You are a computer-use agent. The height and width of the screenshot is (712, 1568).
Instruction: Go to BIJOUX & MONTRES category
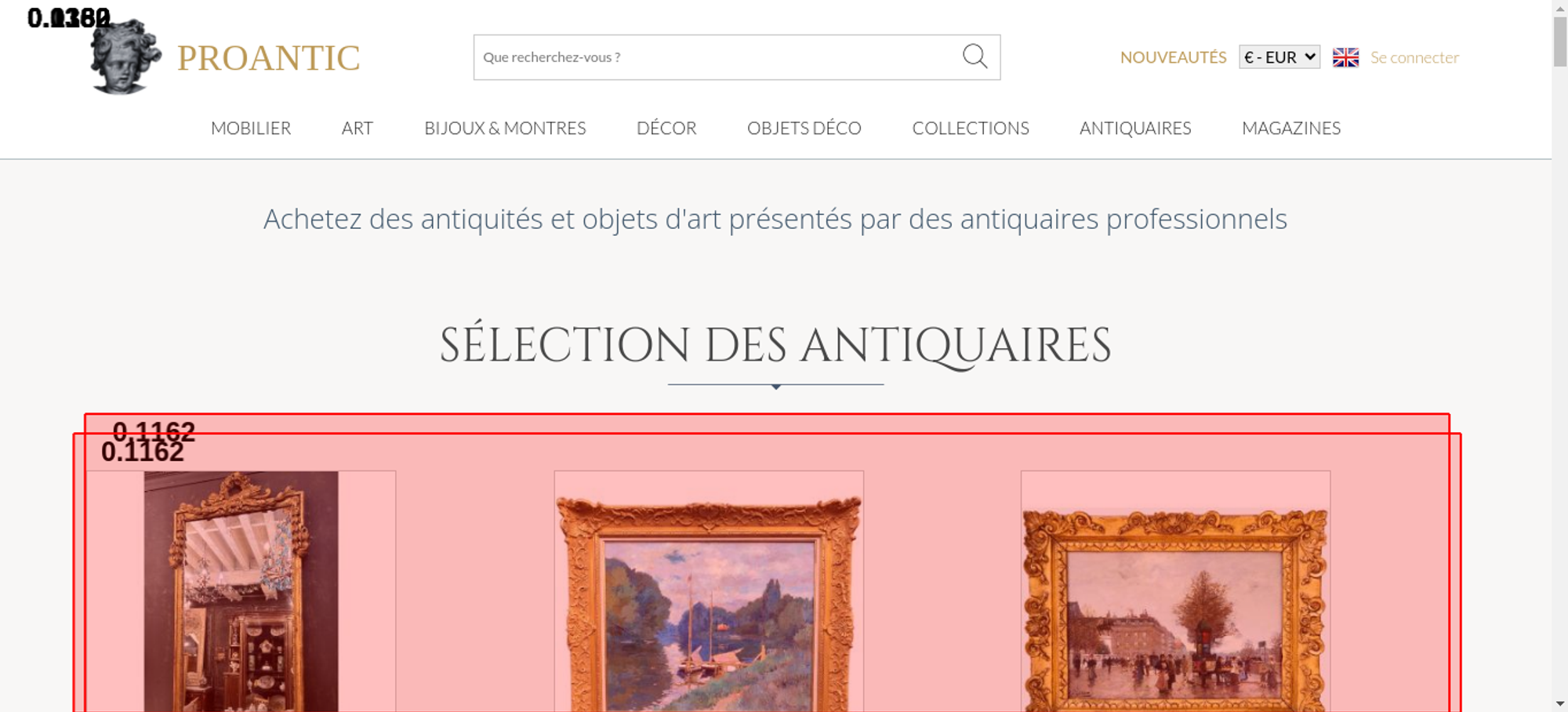[x=505, y=128]
